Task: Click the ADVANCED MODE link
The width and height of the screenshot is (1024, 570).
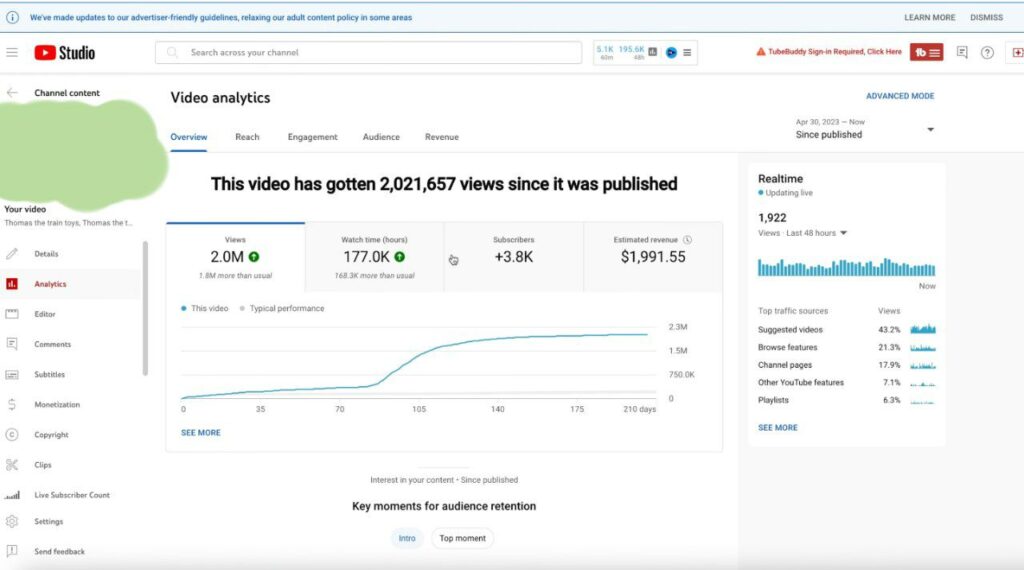Action: pyautogui.click(x=900, y=96)
